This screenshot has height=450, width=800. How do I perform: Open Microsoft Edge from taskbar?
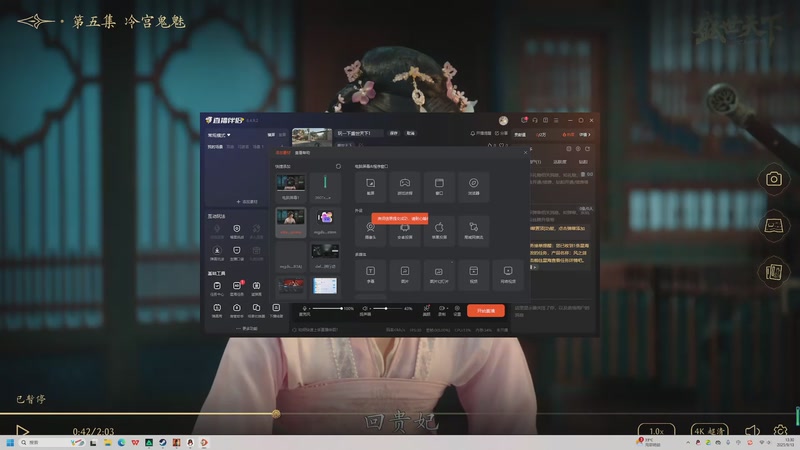point(121,442)
